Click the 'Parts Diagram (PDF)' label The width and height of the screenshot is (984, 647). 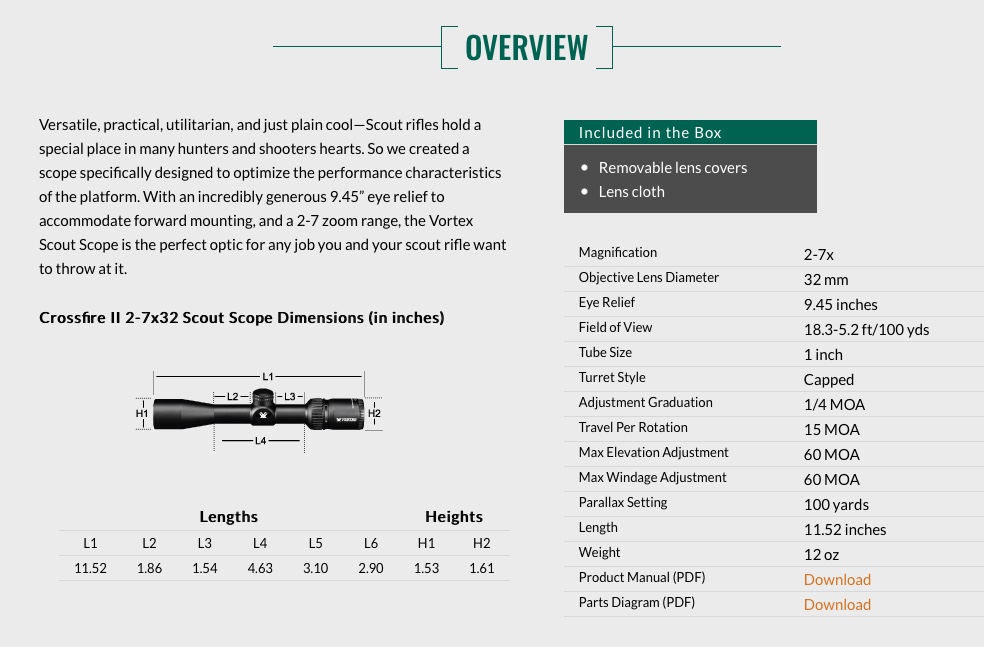pos(636,602)
